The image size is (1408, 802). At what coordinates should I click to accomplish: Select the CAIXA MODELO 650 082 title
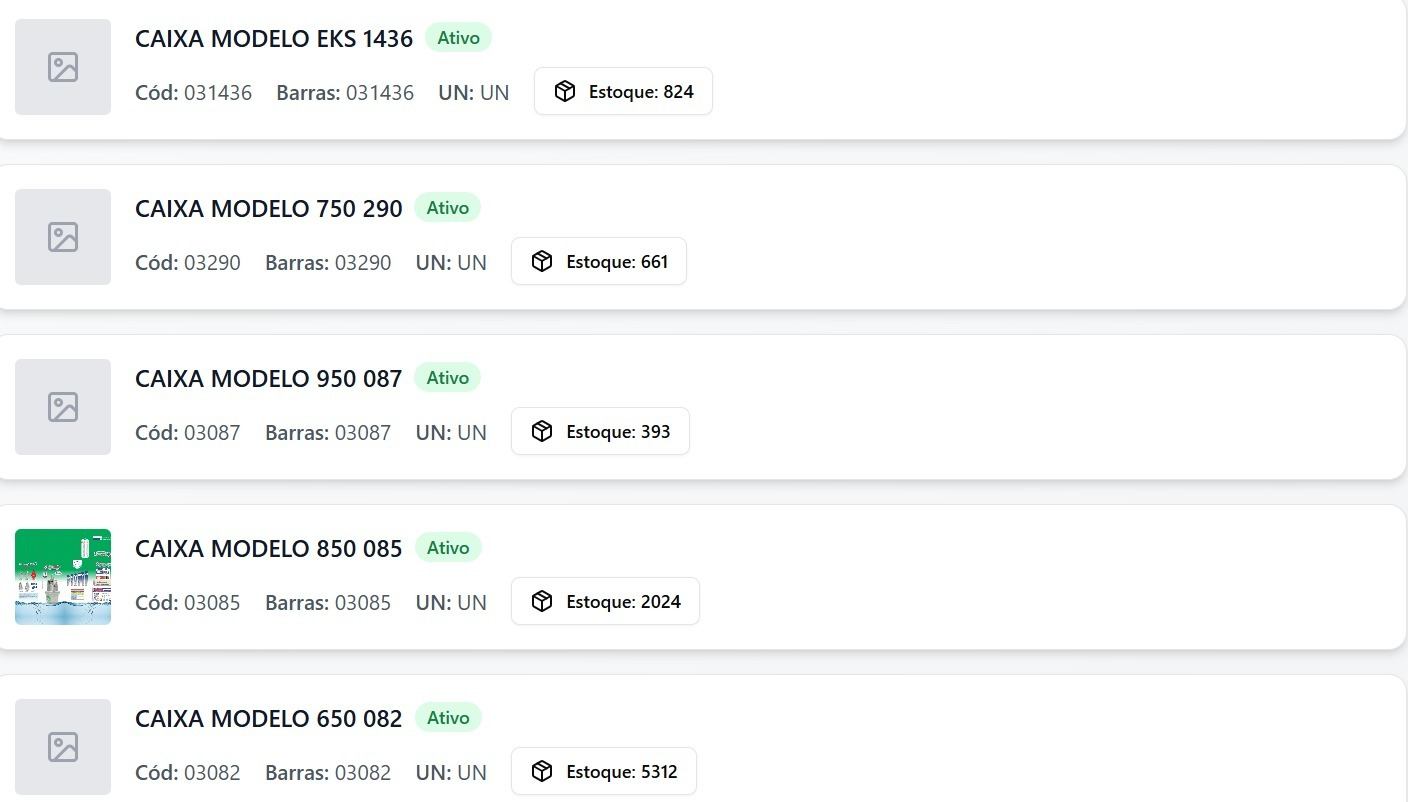[268, 719]
